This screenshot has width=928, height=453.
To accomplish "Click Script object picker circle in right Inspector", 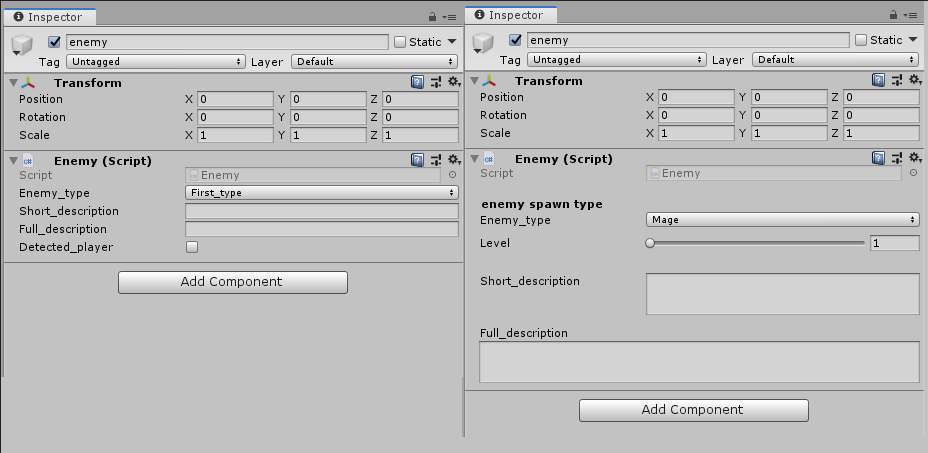I will pyautogui.click(x=914, y=173).
